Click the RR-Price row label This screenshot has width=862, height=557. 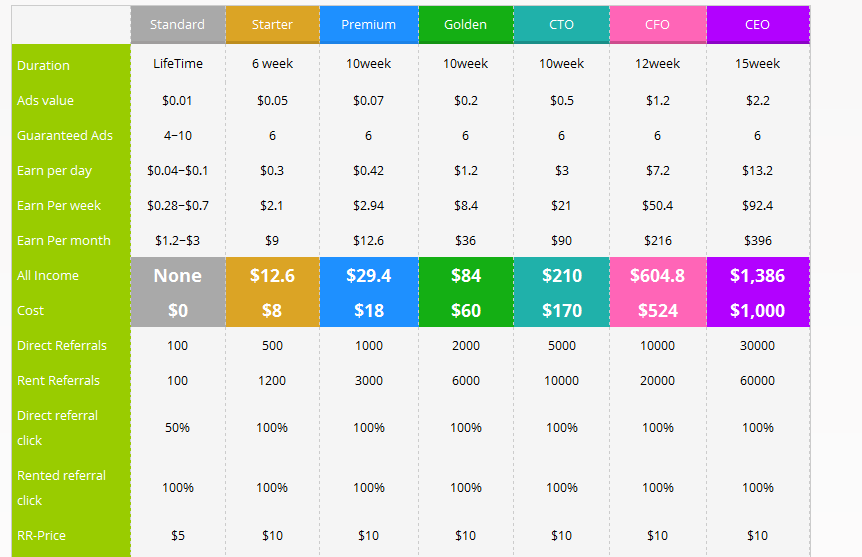tap(41, 535)
